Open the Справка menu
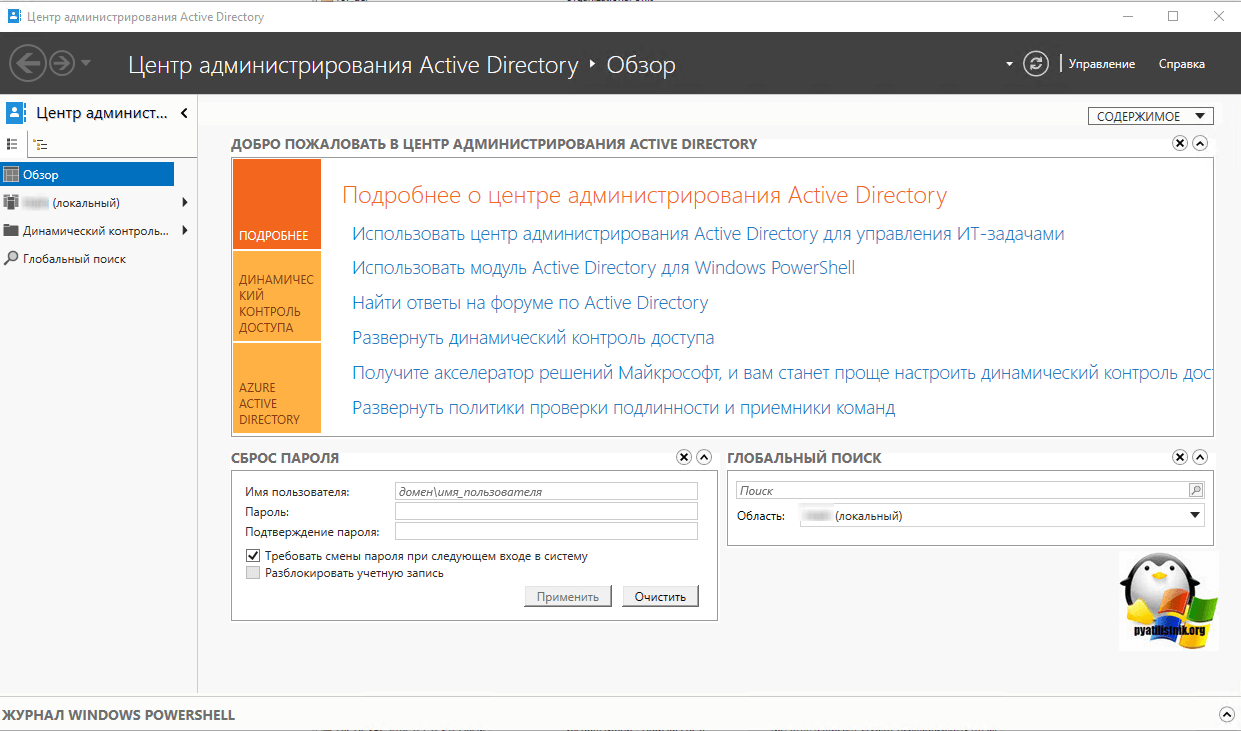The width and height of the screenshot is (1241, 731). coord(1181,64)
